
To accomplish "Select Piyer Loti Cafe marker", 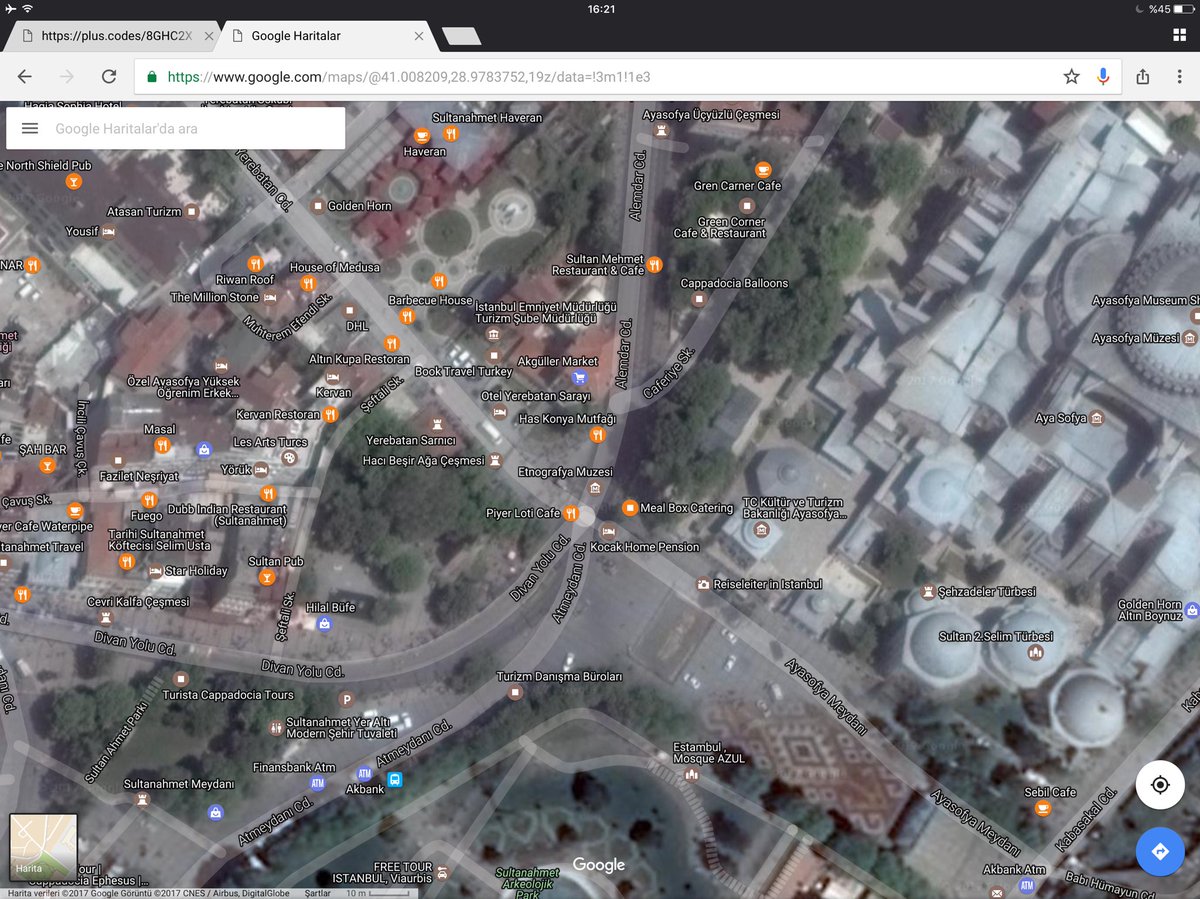I will (571, 513).
